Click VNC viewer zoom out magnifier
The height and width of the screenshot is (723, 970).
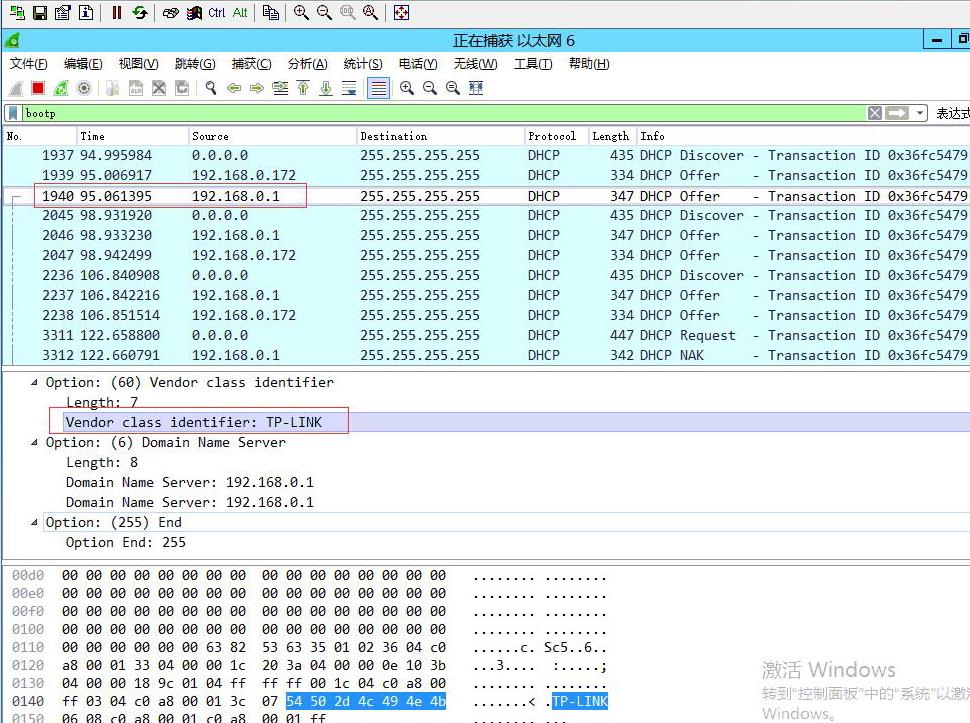[x=324, y=12]
